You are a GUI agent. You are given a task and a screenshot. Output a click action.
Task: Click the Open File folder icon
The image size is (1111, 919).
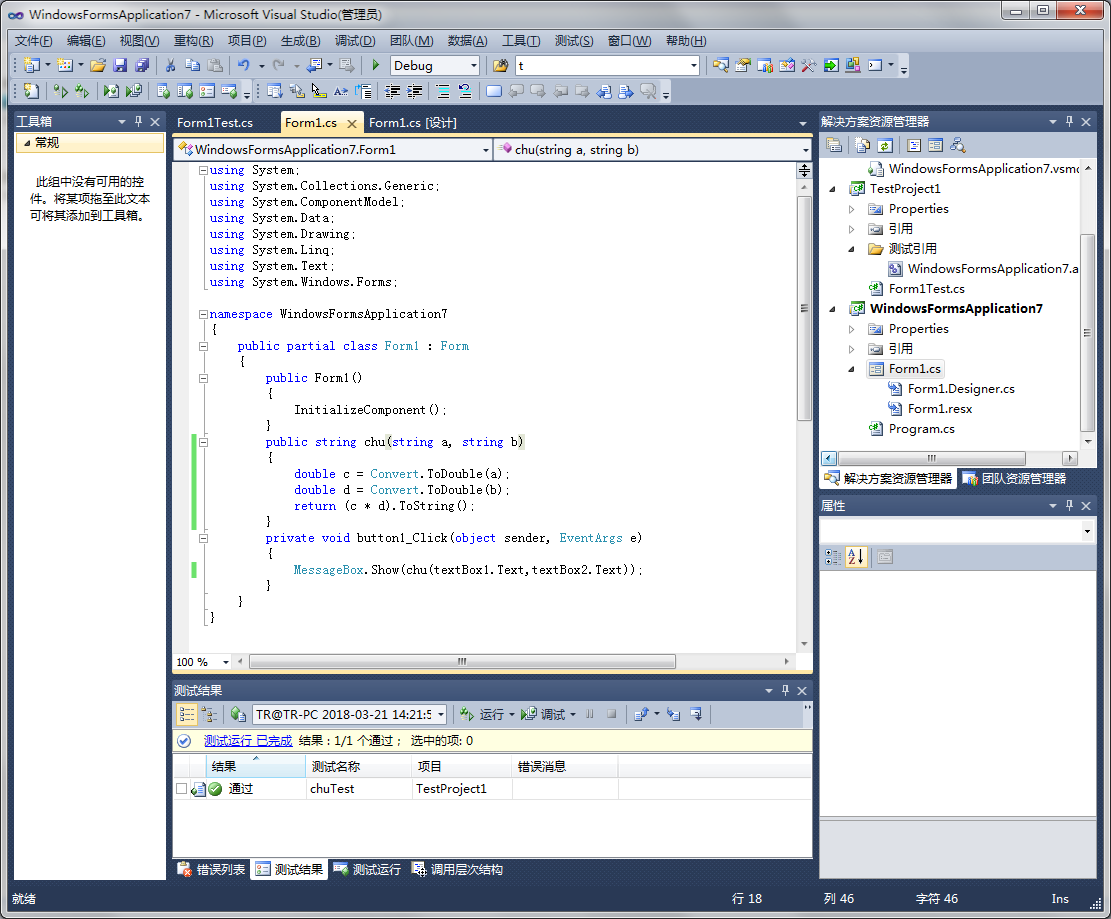click(98, 66)
